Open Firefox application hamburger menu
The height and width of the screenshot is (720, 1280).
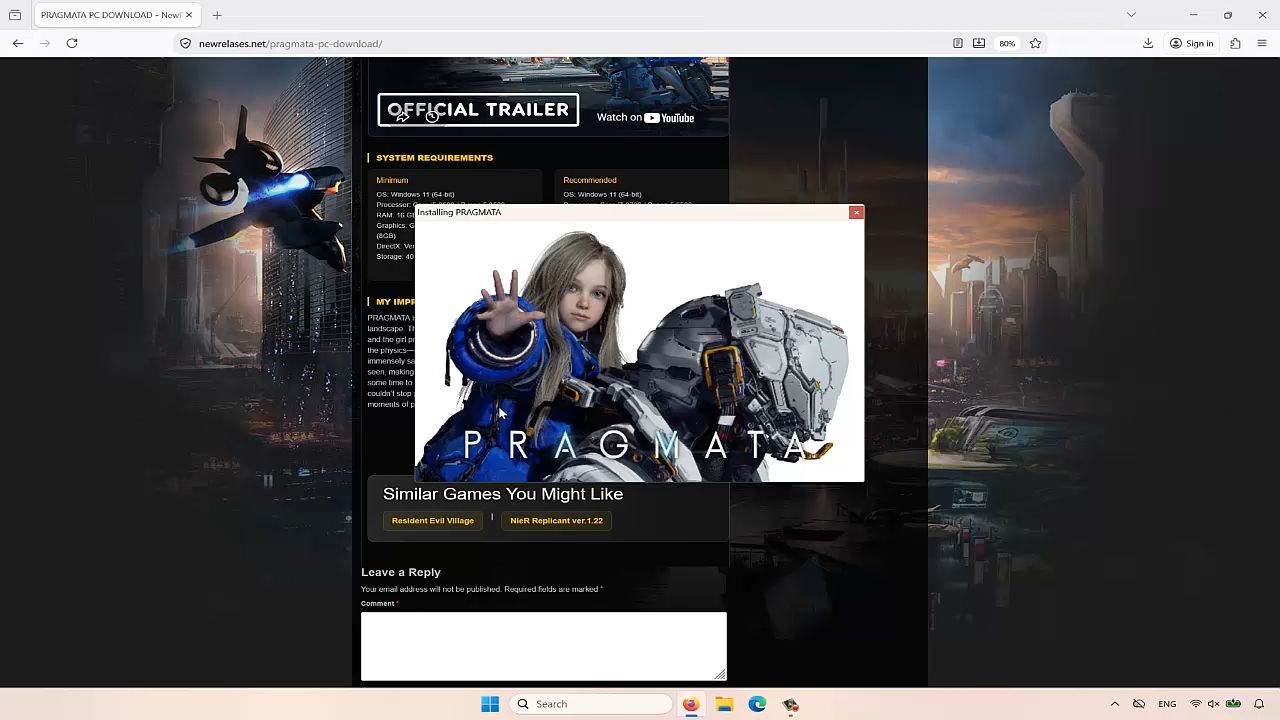coord(1262,43)
